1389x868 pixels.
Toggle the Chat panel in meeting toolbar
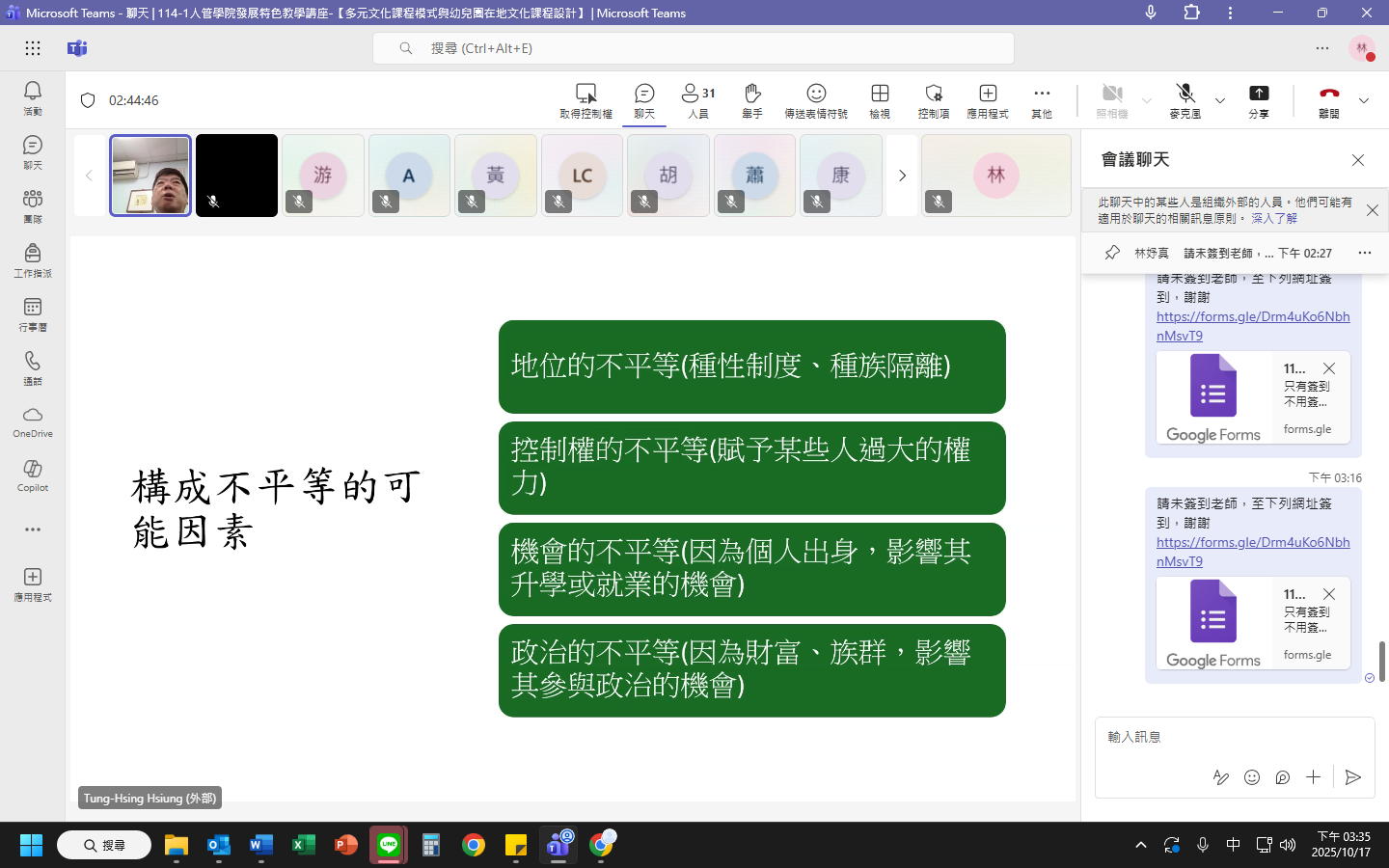tap(644, 99)
